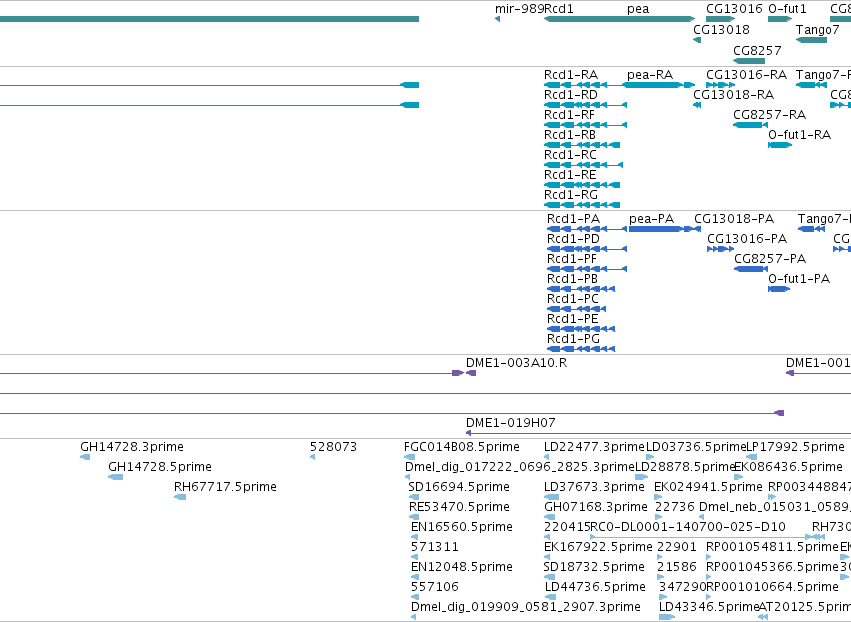Click the DME1-003A10.R clone
This screenshot has width=851, height=622.
tap(471, 373)
